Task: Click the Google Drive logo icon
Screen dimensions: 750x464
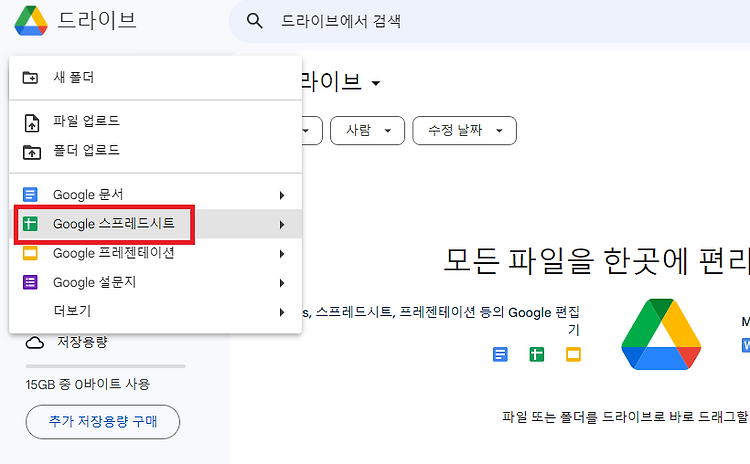Action: click(x=31, y=21)
